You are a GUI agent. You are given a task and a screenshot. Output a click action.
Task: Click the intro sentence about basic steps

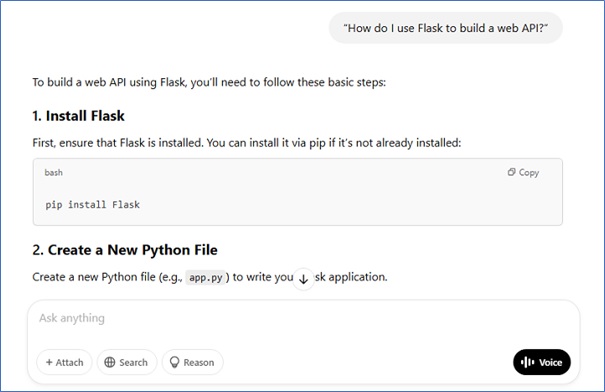click(x=209, y=82)
